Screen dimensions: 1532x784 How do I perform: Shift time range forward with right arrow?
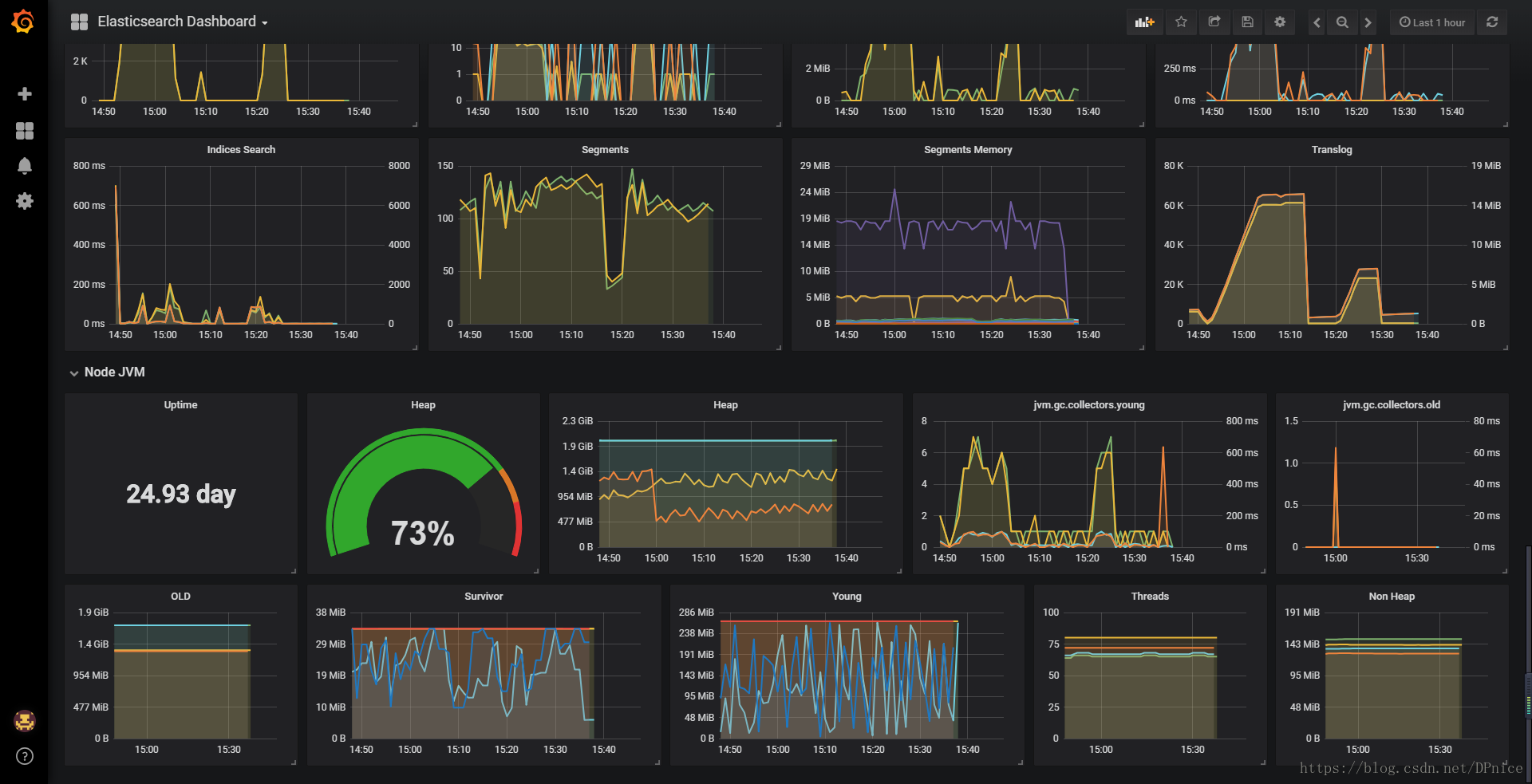1368,22
